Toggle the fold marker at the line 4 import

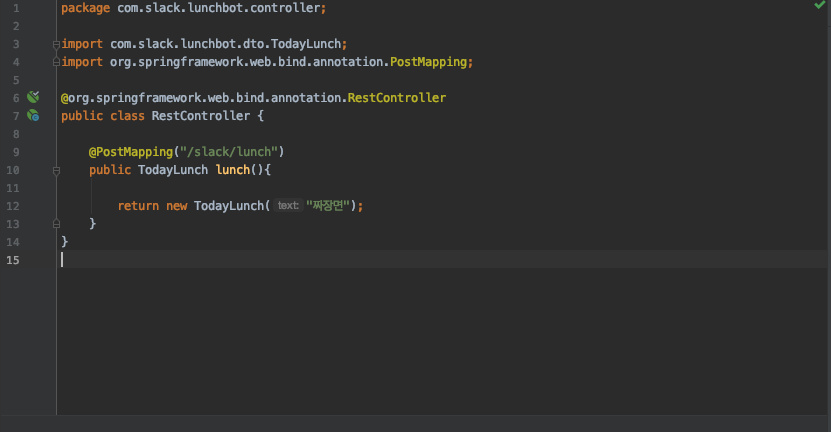(x=56, y=62)
